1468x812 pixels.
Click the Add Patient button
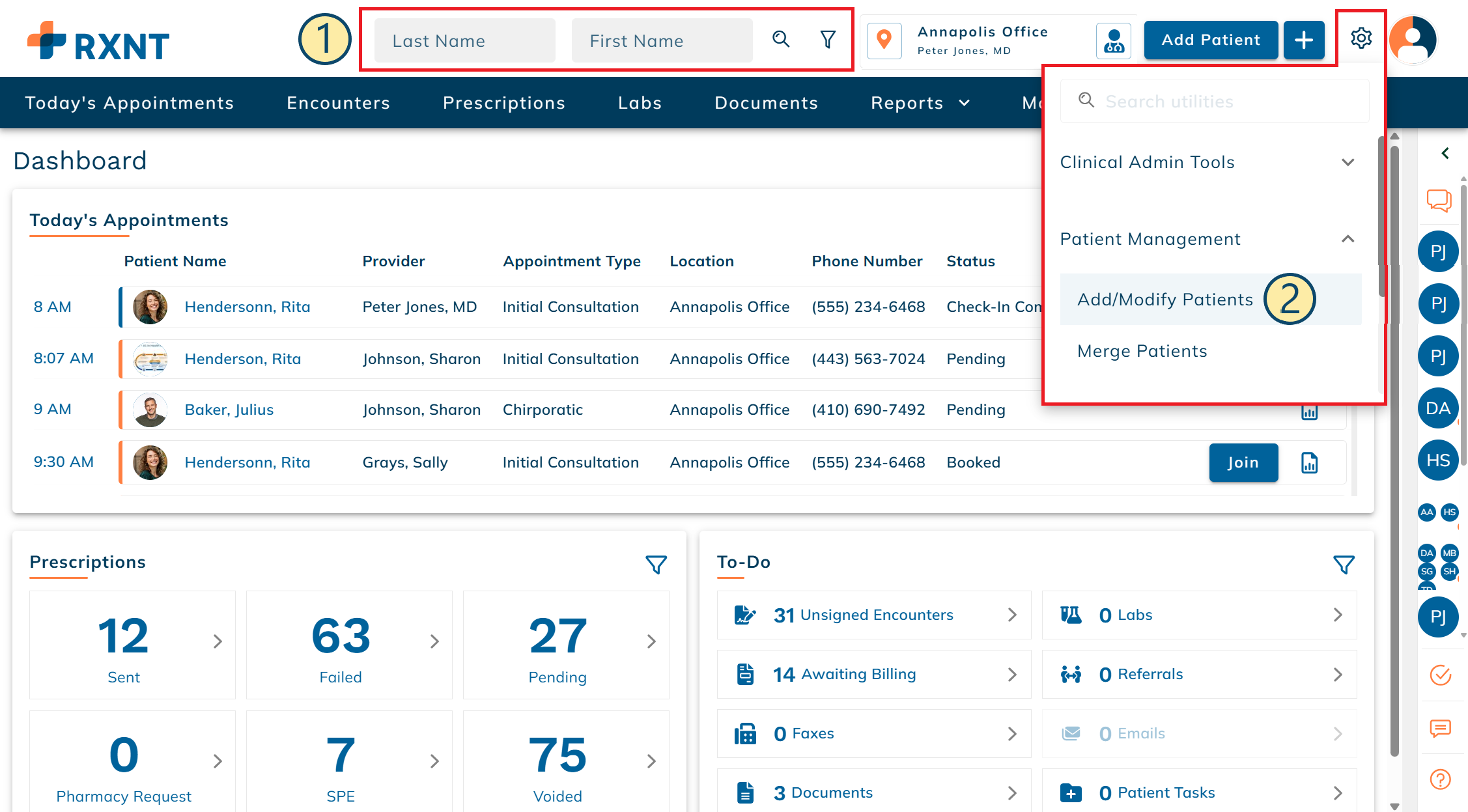click(1211, 40)
